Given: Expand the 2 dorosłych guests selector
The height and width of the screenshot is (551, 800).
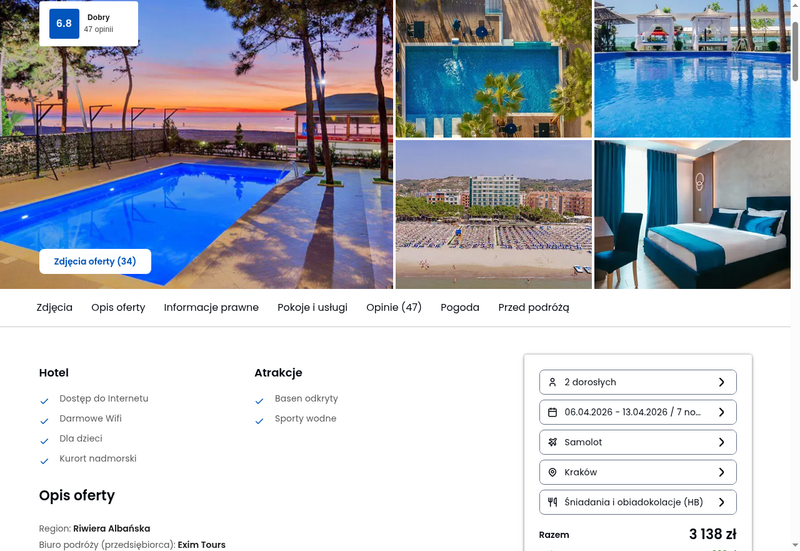Looking at the screenshot, I should coord(638,382).
